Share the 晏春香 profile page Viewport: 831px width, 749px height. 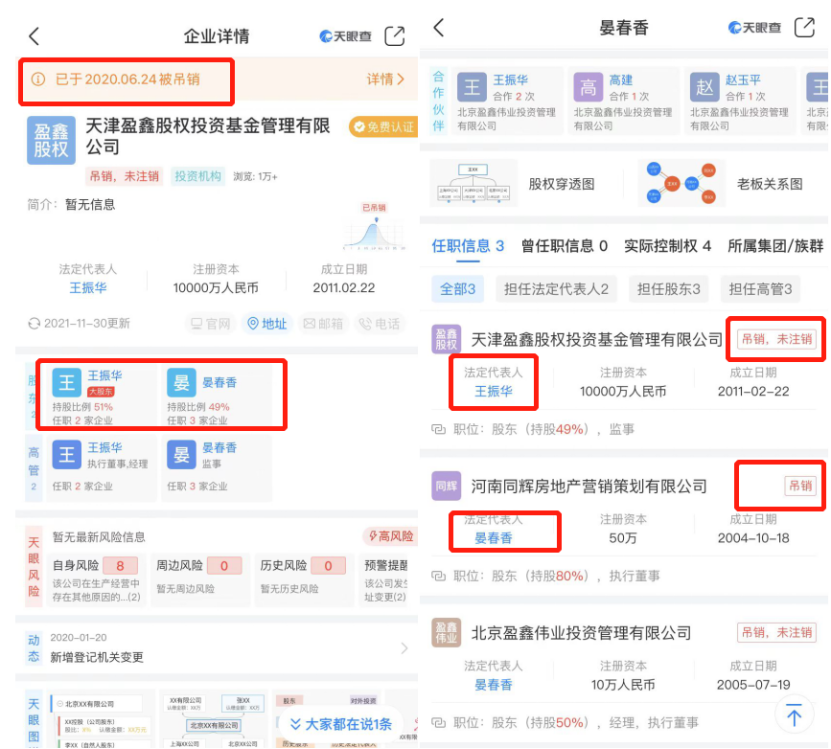tap(804, 27)
